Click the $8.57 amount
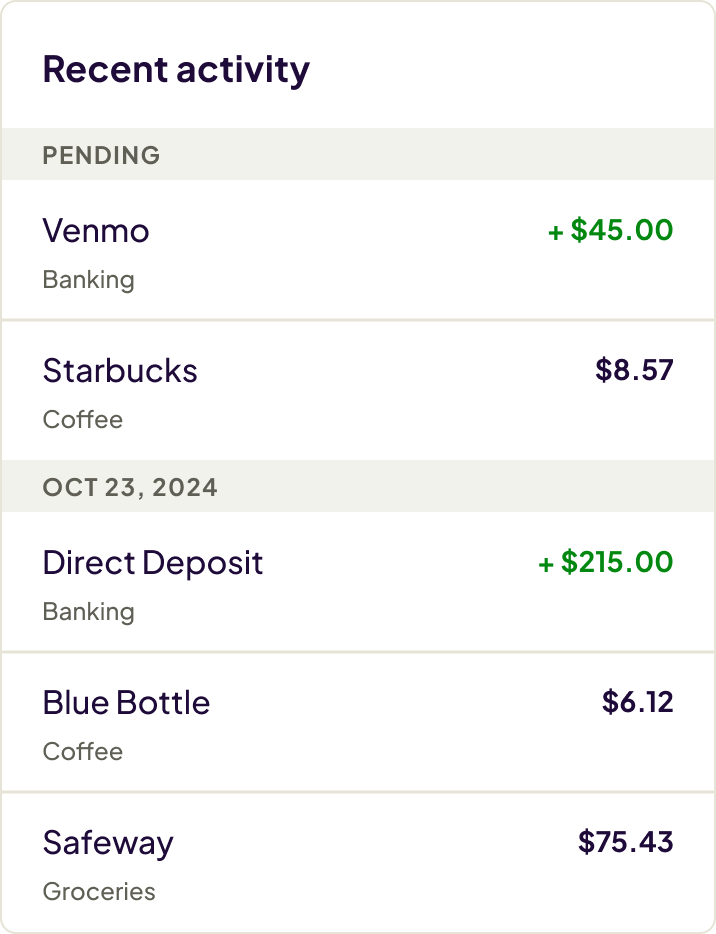Image resolution: width=716 pixels, height=934 pixels. click(634, 371)
